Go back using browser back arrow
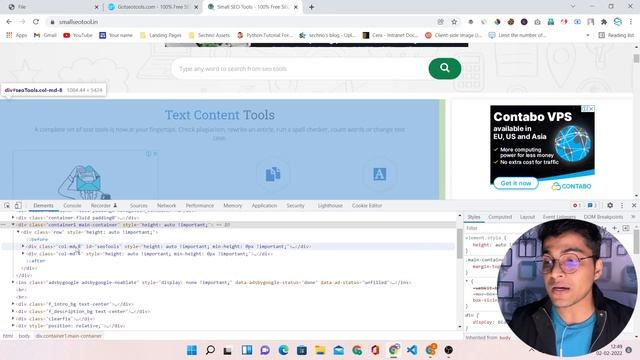The width and height of the screenshot is (640, 360). [x=9, y=22]
